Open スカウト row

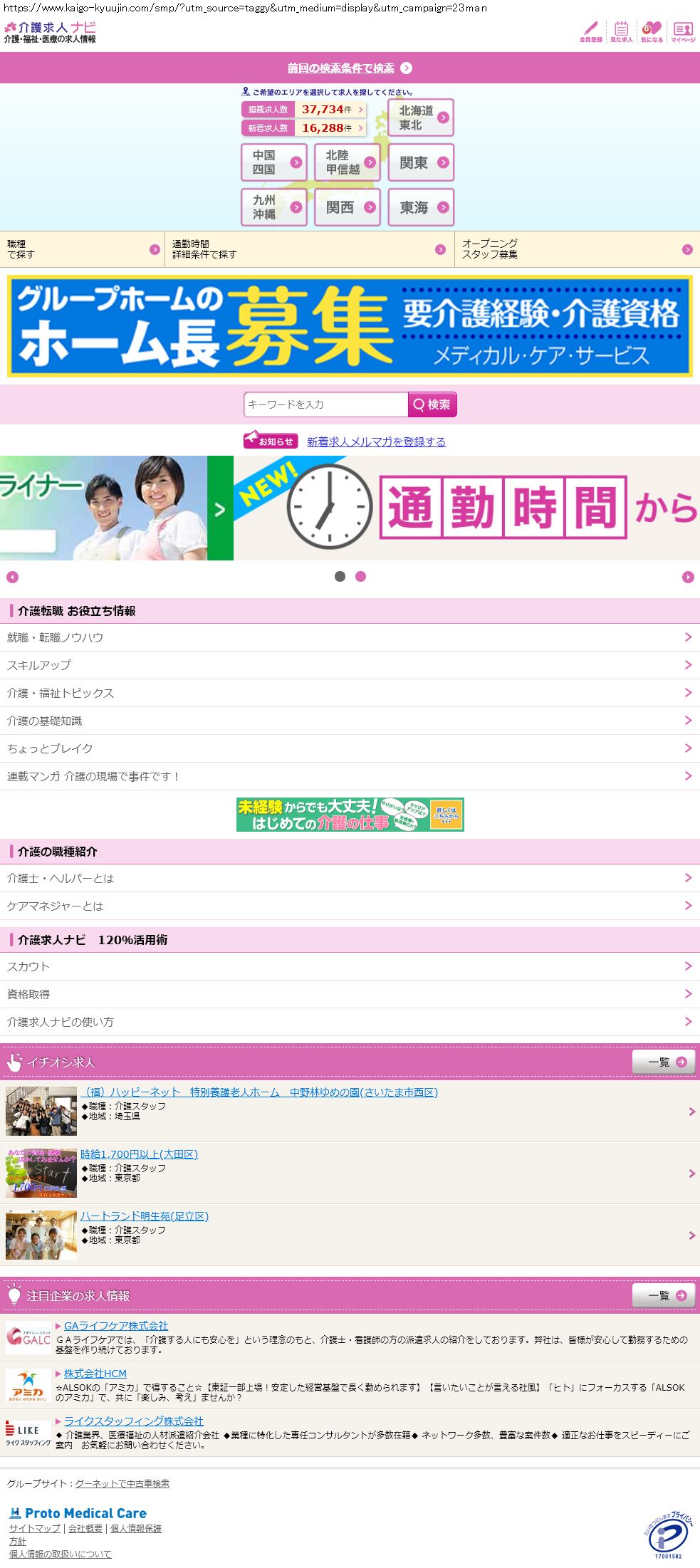tap(350, 966)
